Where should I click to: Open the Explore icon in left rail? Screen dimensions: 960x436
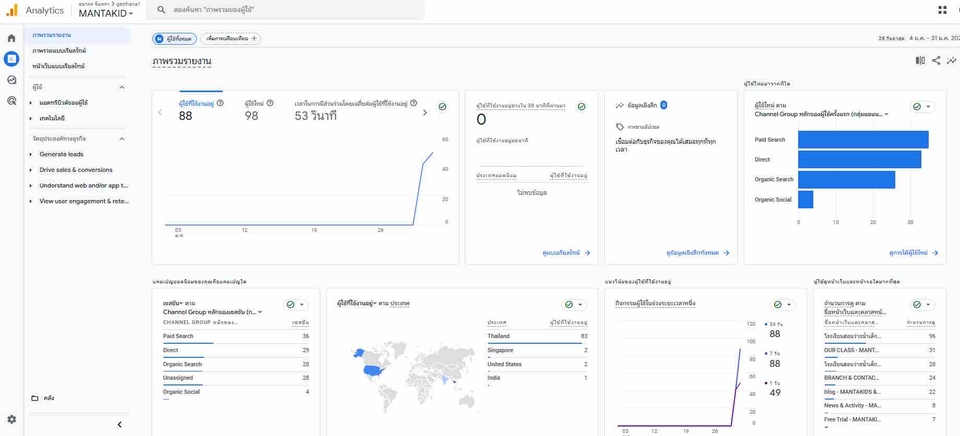pyautogui.click(x=11, y=80)
